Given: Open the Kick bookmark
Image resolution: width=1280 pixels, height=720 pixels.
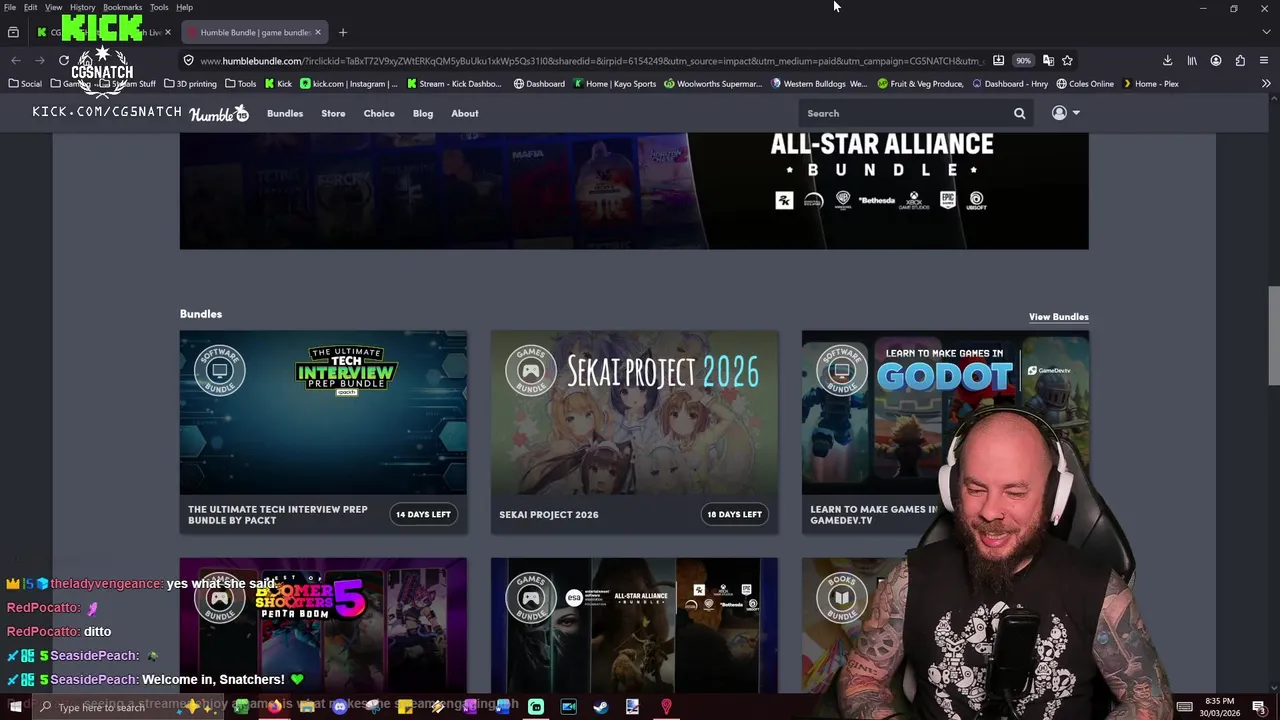Looking at the screenshot, I should pyautogui.click(x=278, y=84).
